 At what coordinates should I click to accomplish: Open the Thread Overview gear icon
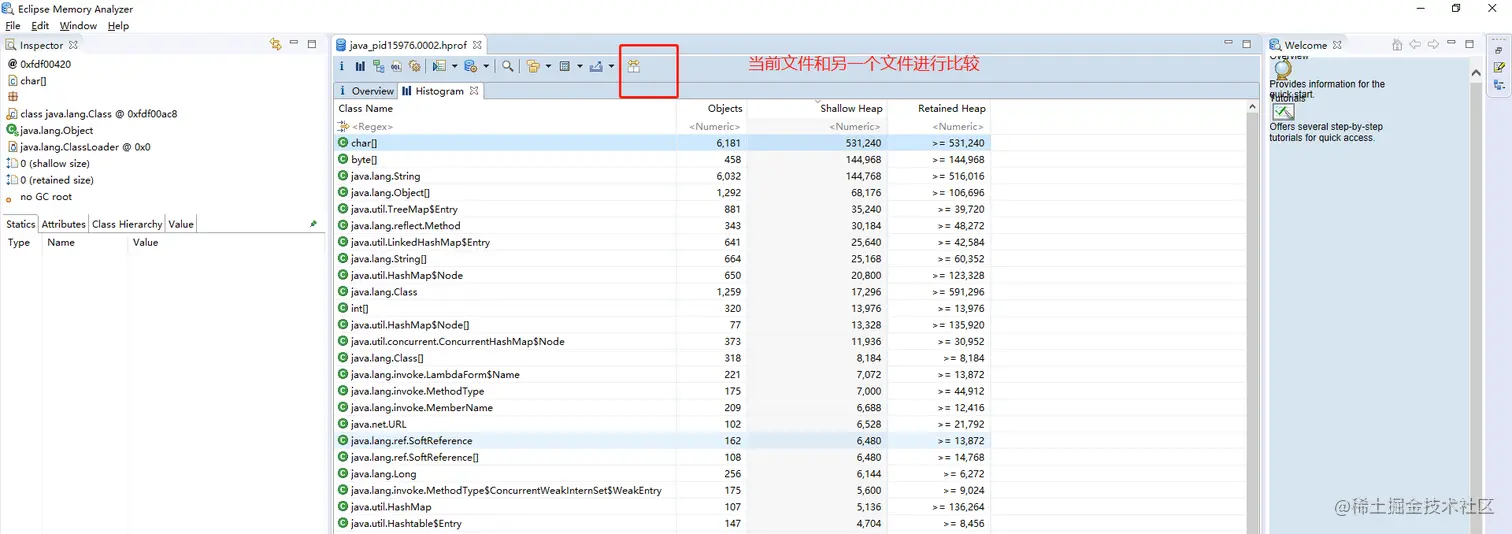414,66
